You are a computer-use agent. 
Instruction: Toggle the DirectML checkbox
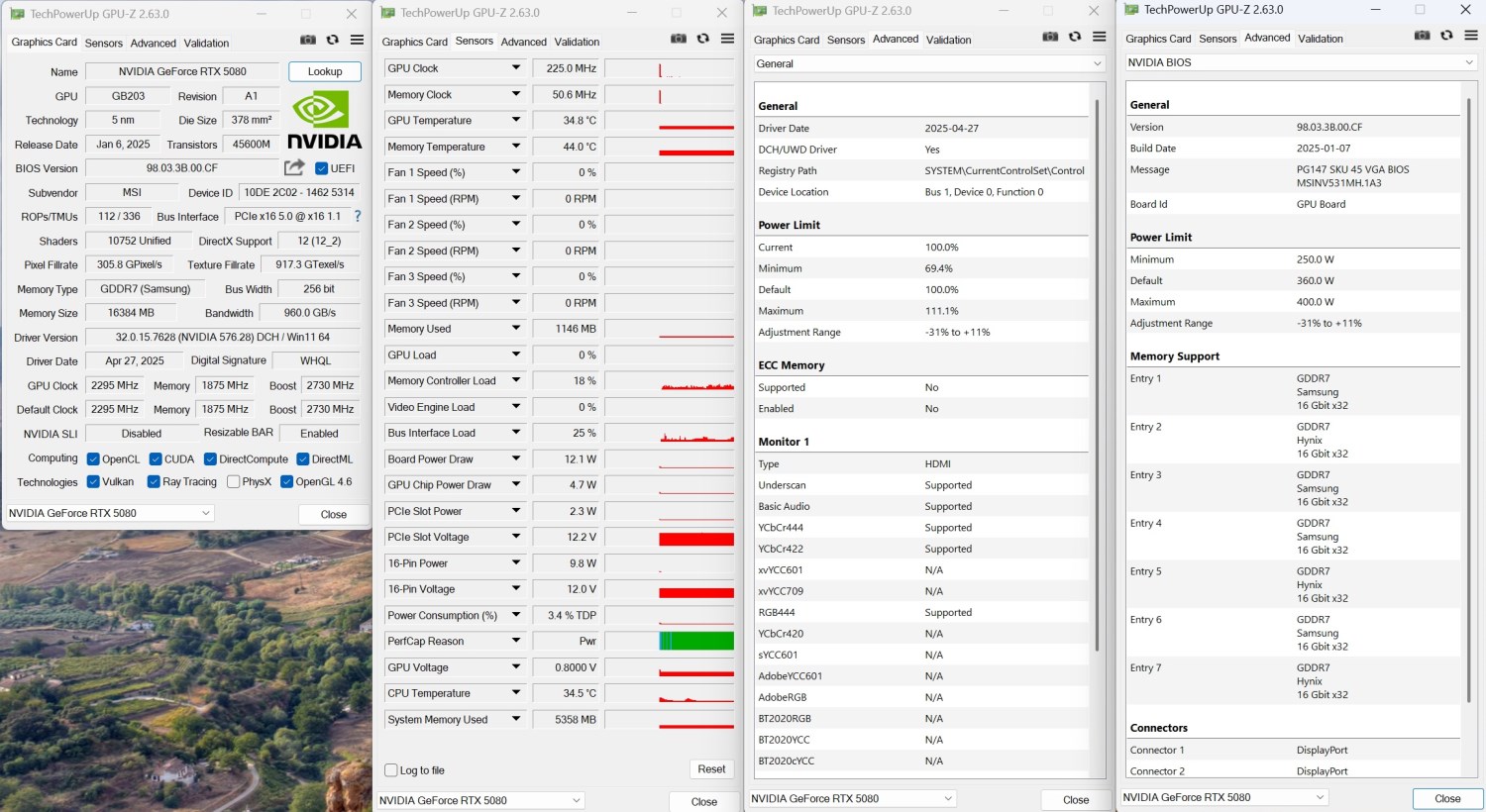tap(303, 459)
